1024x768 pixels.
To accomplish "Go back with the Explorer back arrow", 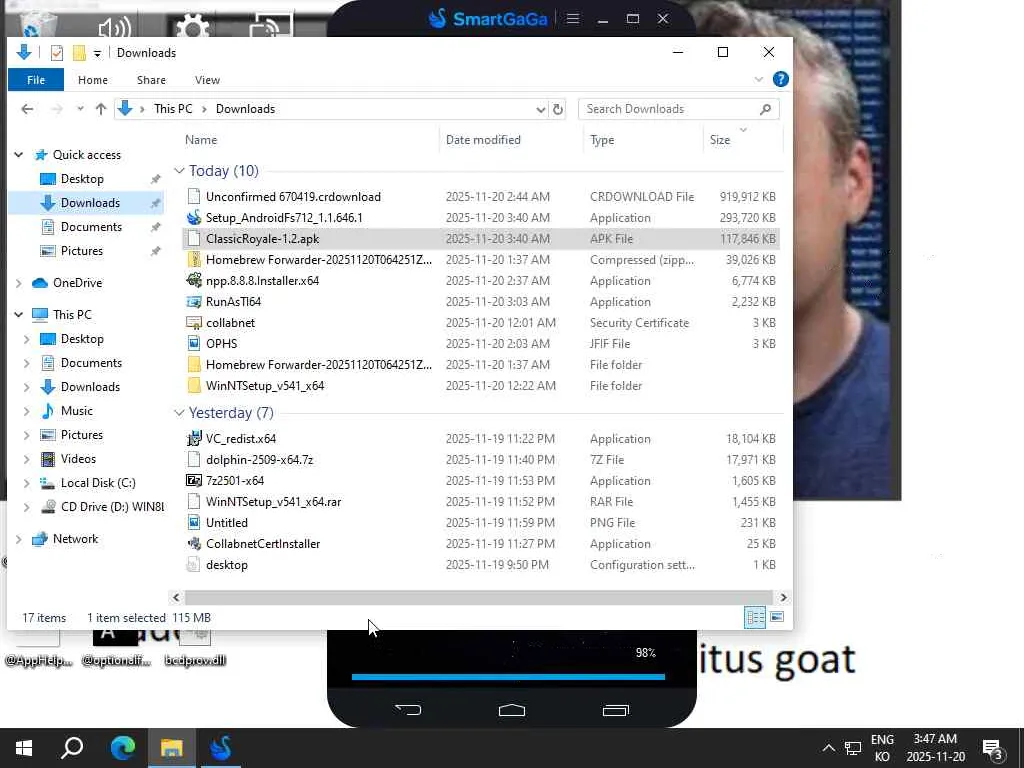I will coord(27,109).
